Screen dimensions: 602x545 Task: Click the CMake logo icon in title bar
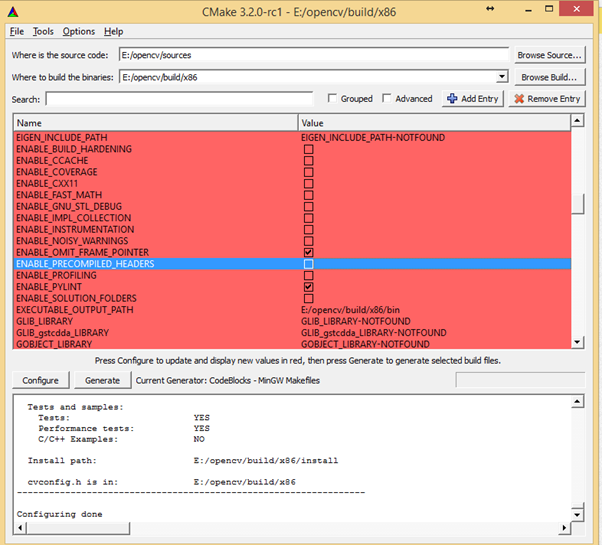[x=13, y=12]
